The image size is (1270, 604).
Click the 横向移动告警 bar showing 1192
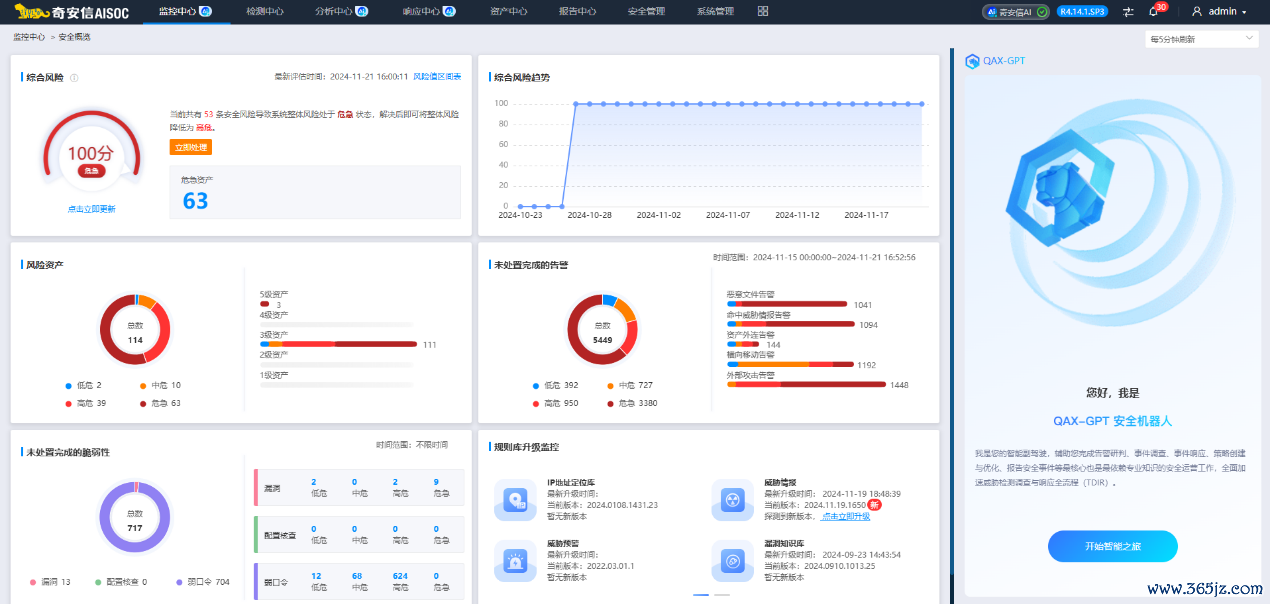tap(790, 364)
